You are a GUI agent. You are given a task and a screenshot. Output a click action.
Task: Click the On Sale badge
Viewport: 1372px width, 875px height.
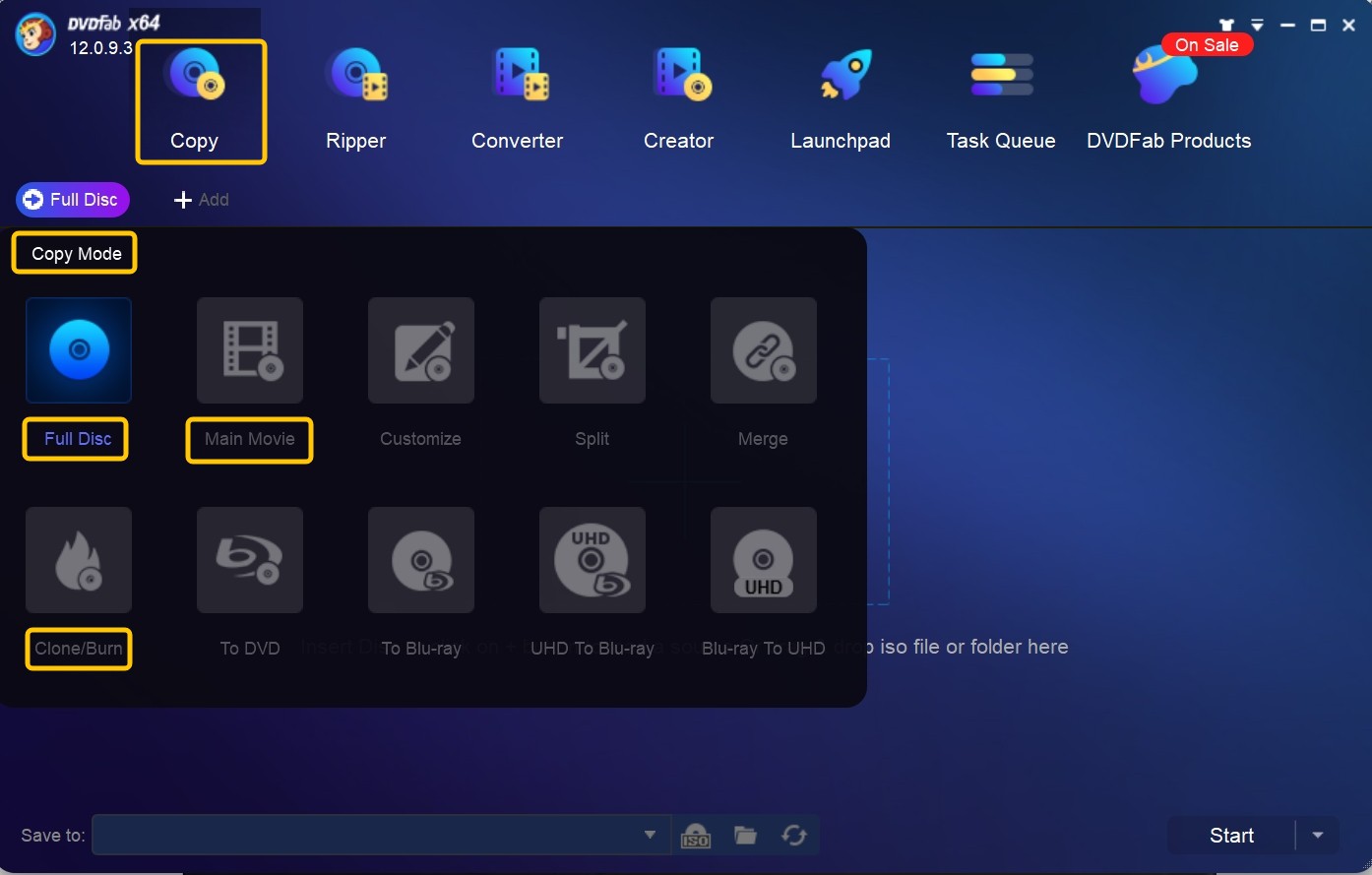(1207, 45)
